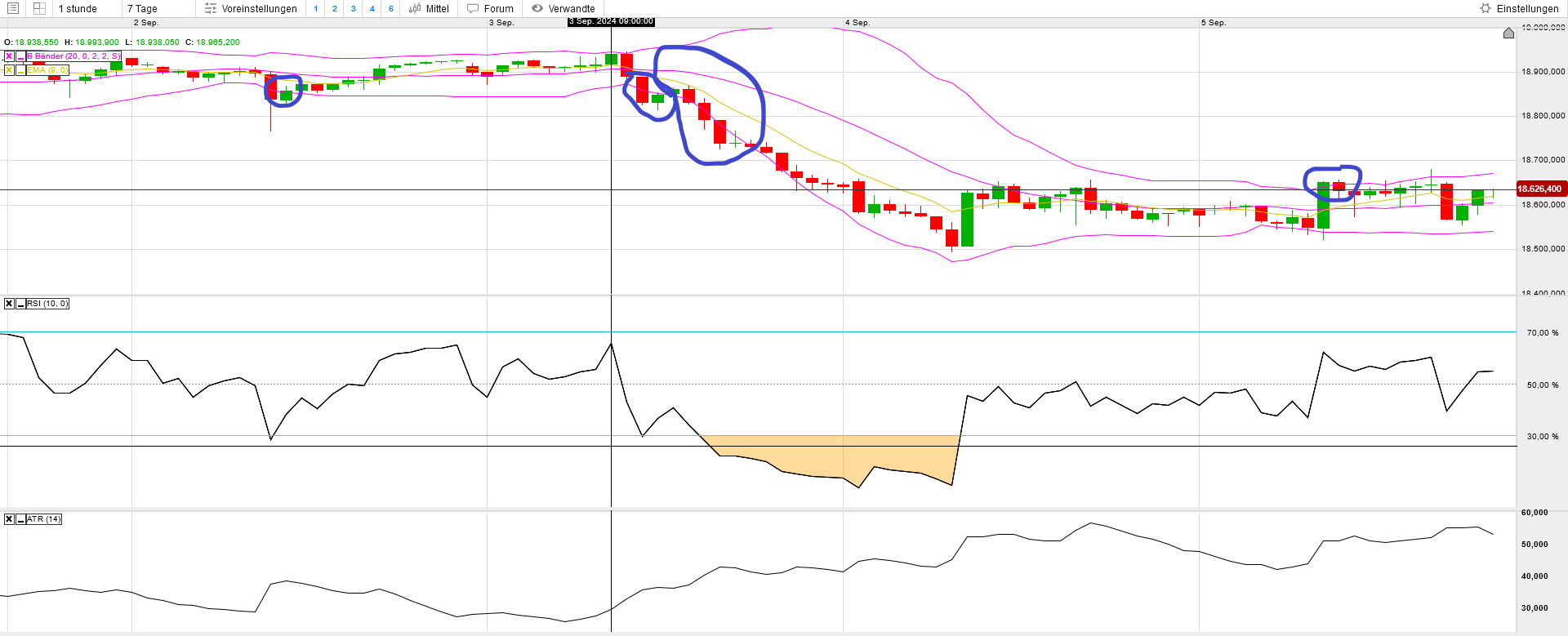Open the chart layout grid icon
Image resolution: width=1568 pixels, height=636 pixels.
39,8
